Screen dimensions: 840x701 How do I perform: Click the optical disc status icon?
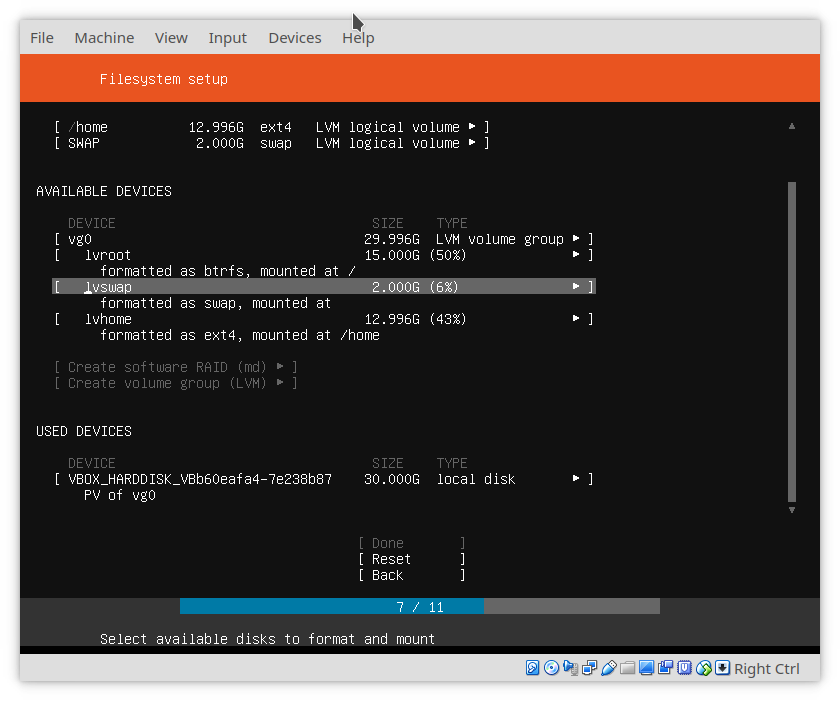pos(551,668)
